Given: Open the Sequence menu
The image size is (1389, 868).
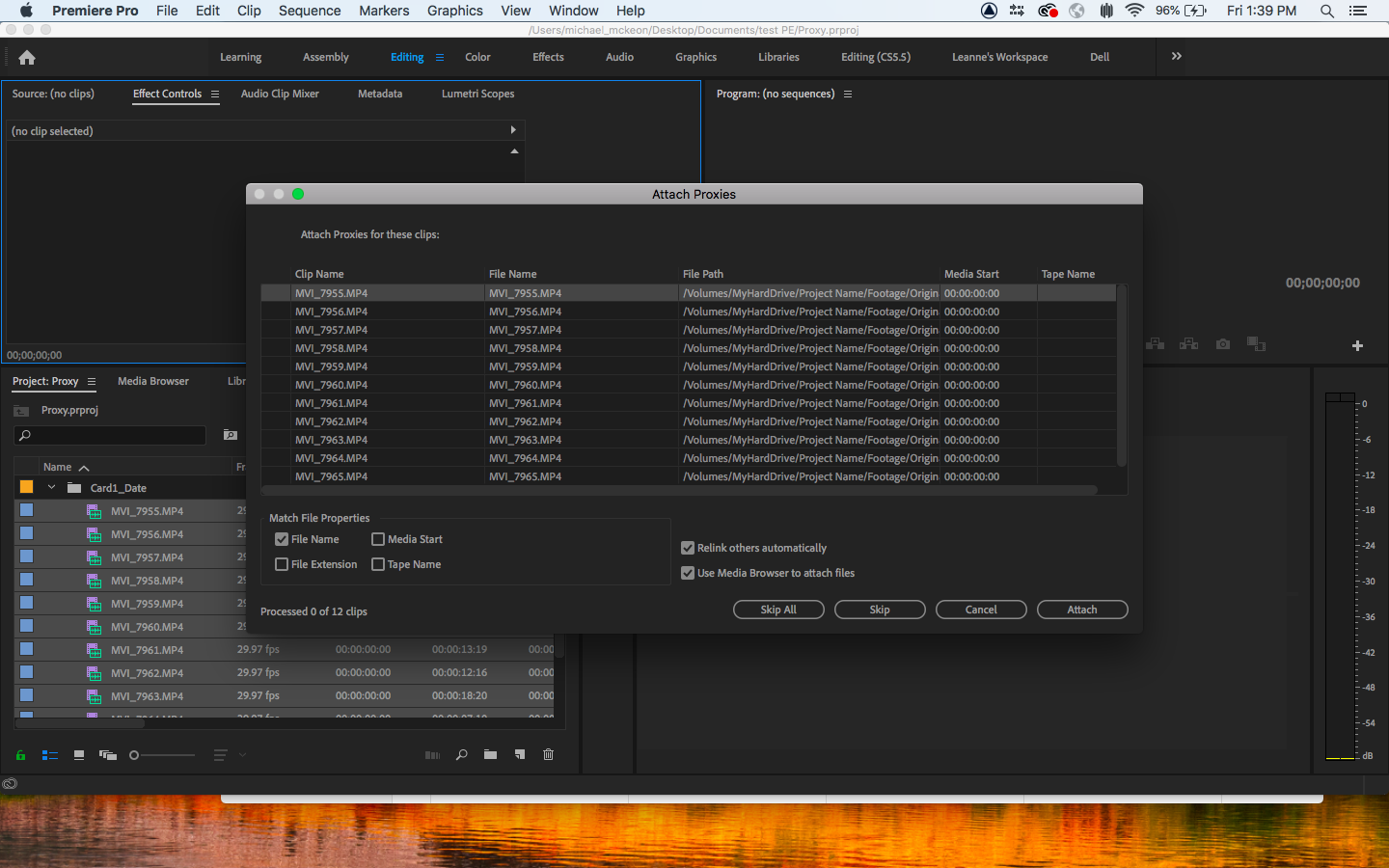Looking at the screenshot, I should [310, 11].
